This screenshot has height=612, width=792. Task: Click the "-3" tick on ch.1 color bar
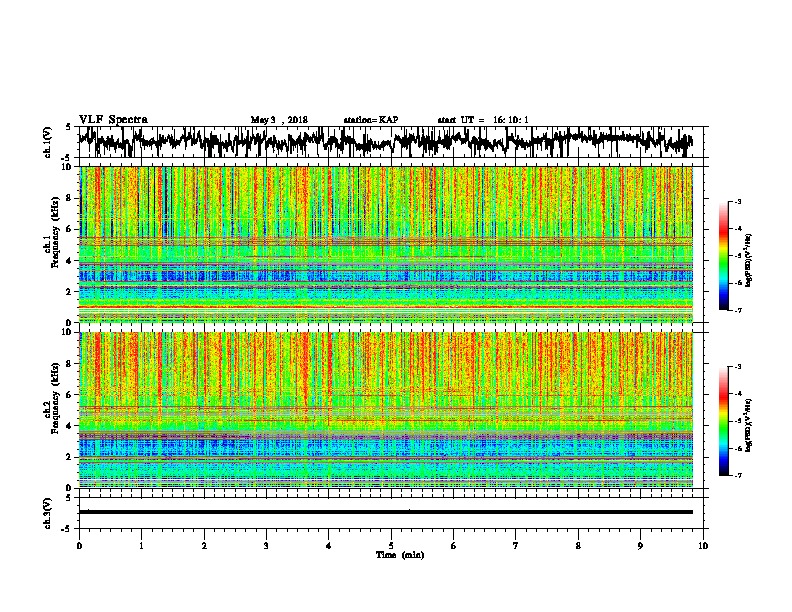737,201
